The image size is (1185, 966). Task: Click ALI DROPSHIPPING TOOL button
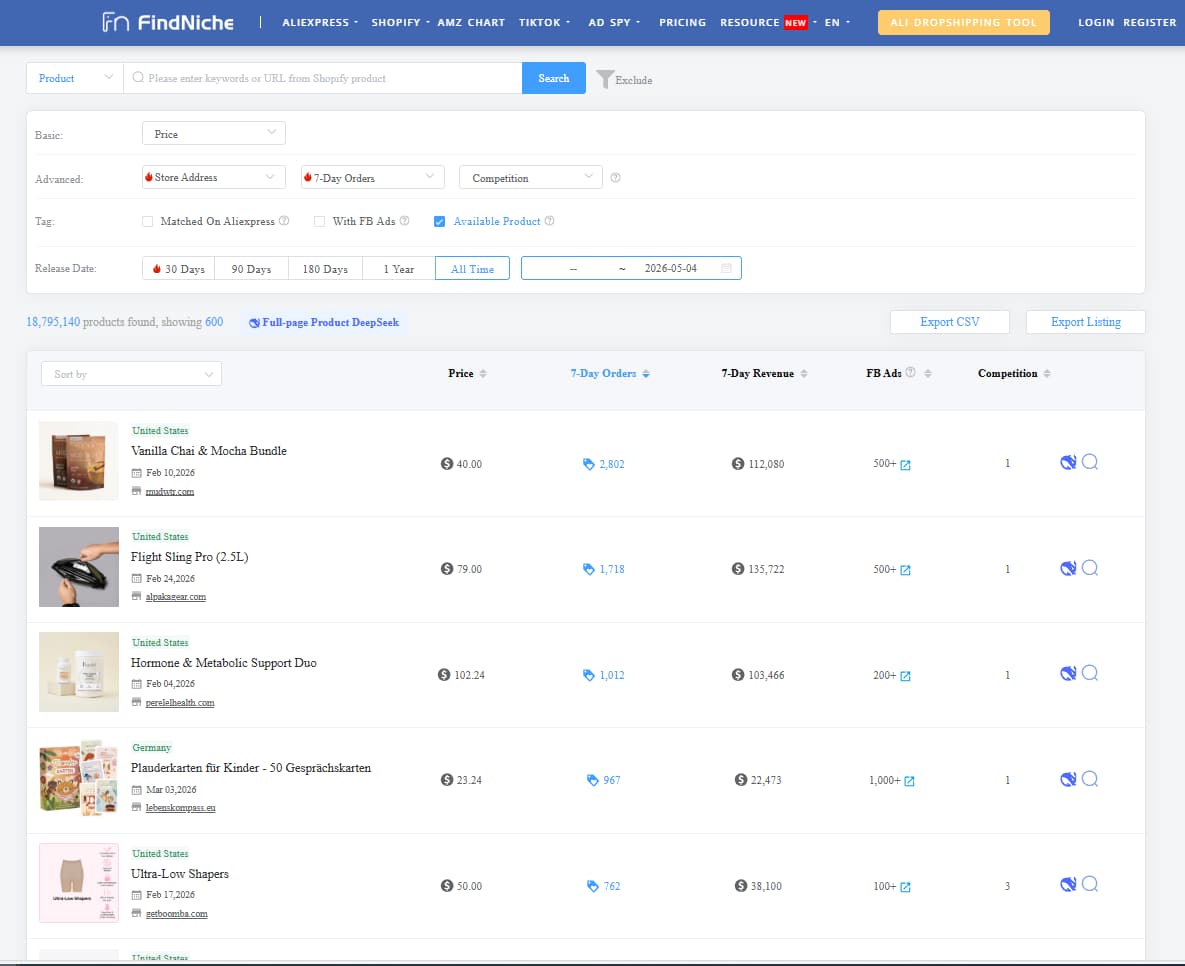964,22
